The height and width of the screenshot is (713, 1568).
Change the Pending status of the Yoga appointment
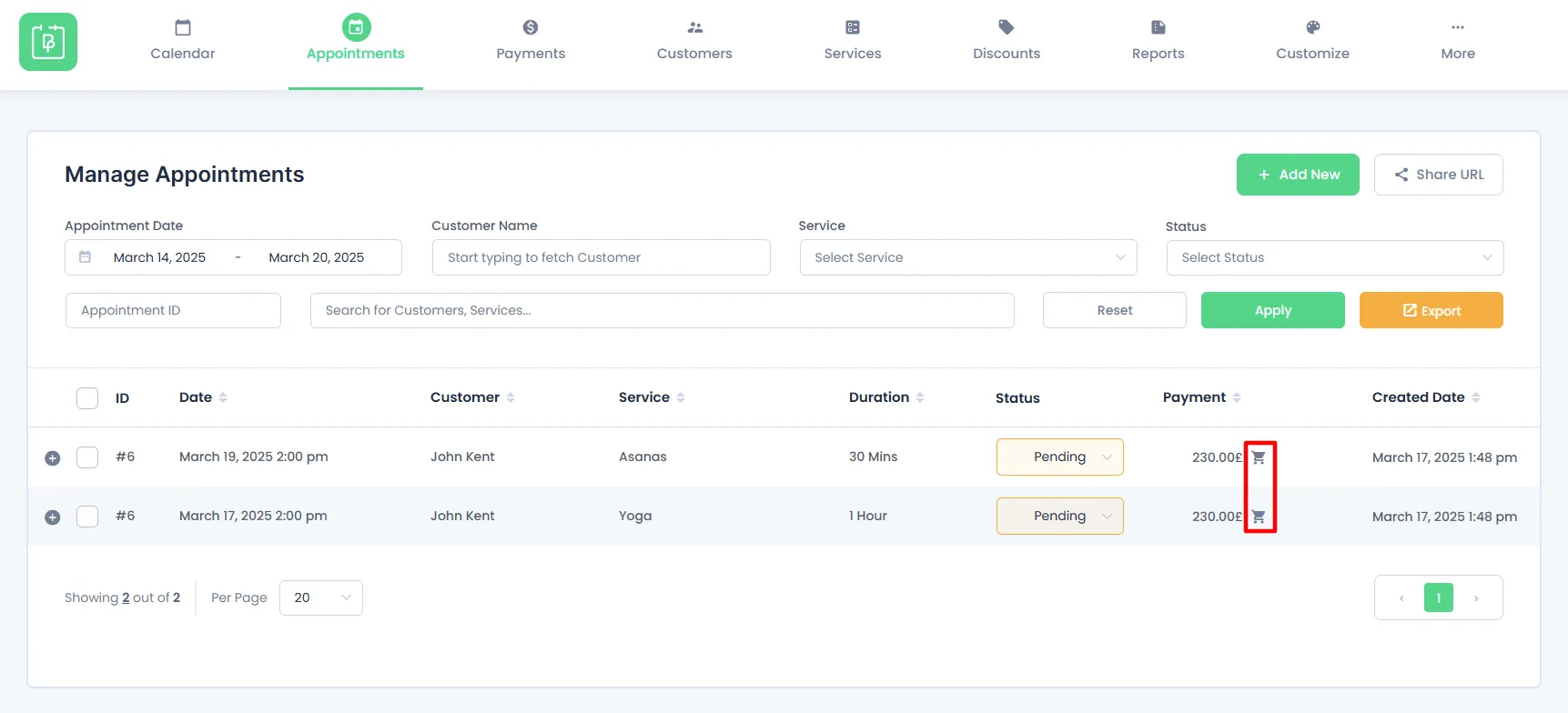pyautogui.click(x=1060, y=516)
